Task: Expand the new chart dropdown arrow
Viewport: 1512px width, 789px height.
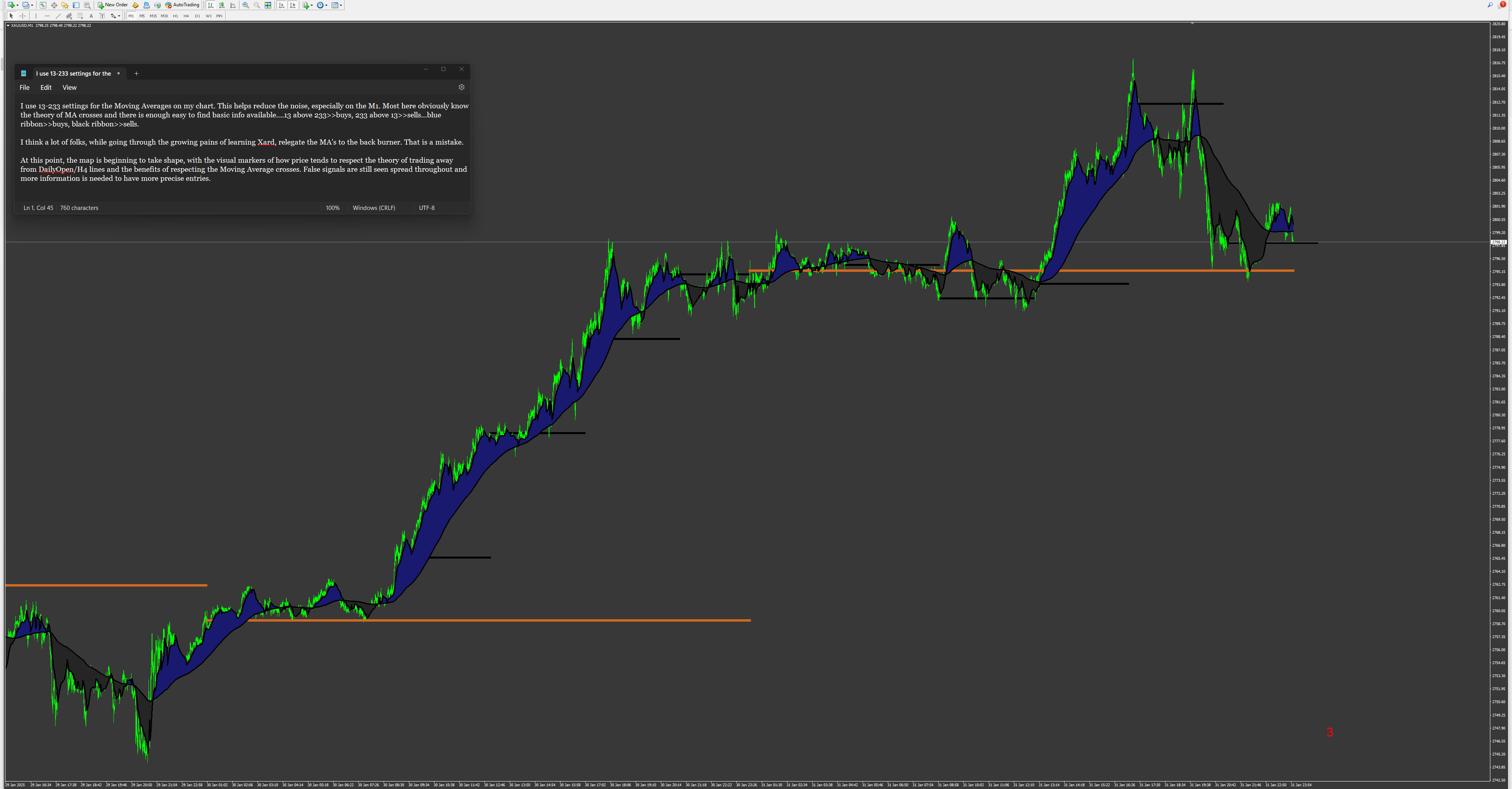Action: 18,5
